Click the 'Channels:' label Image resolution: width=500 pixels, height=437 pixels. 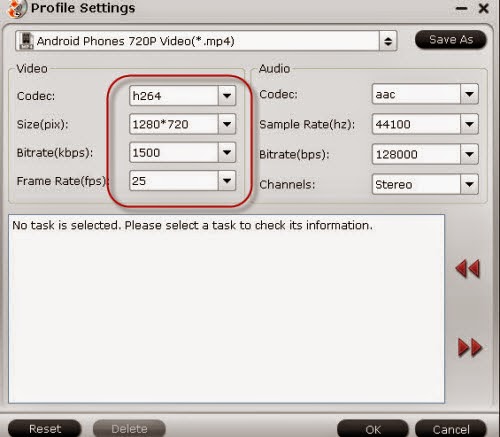coord(287,185)
